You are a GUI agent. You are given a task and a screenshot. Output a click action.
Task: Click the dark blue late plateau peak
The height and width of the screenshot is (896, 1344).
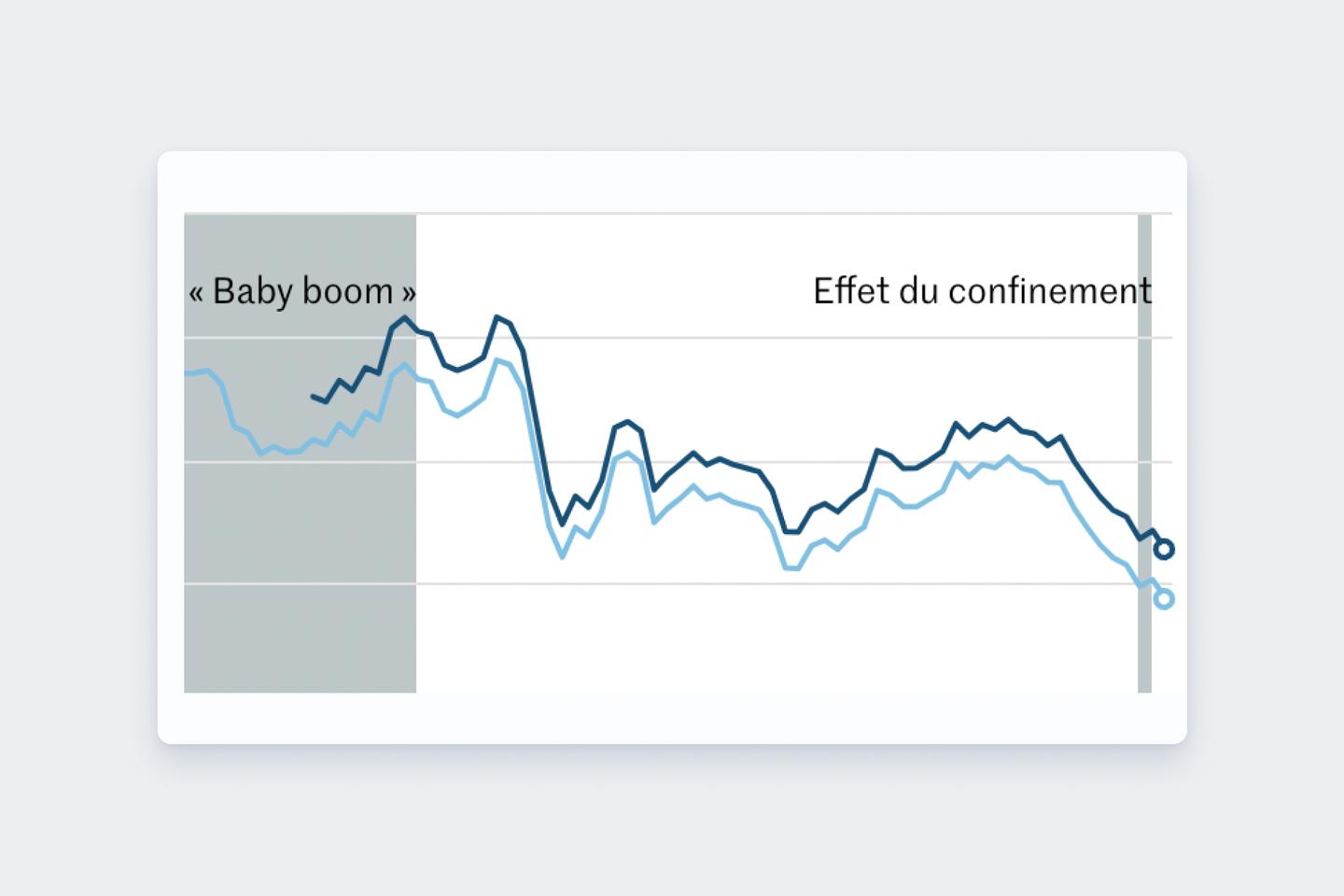click(x=1008, y=419)
